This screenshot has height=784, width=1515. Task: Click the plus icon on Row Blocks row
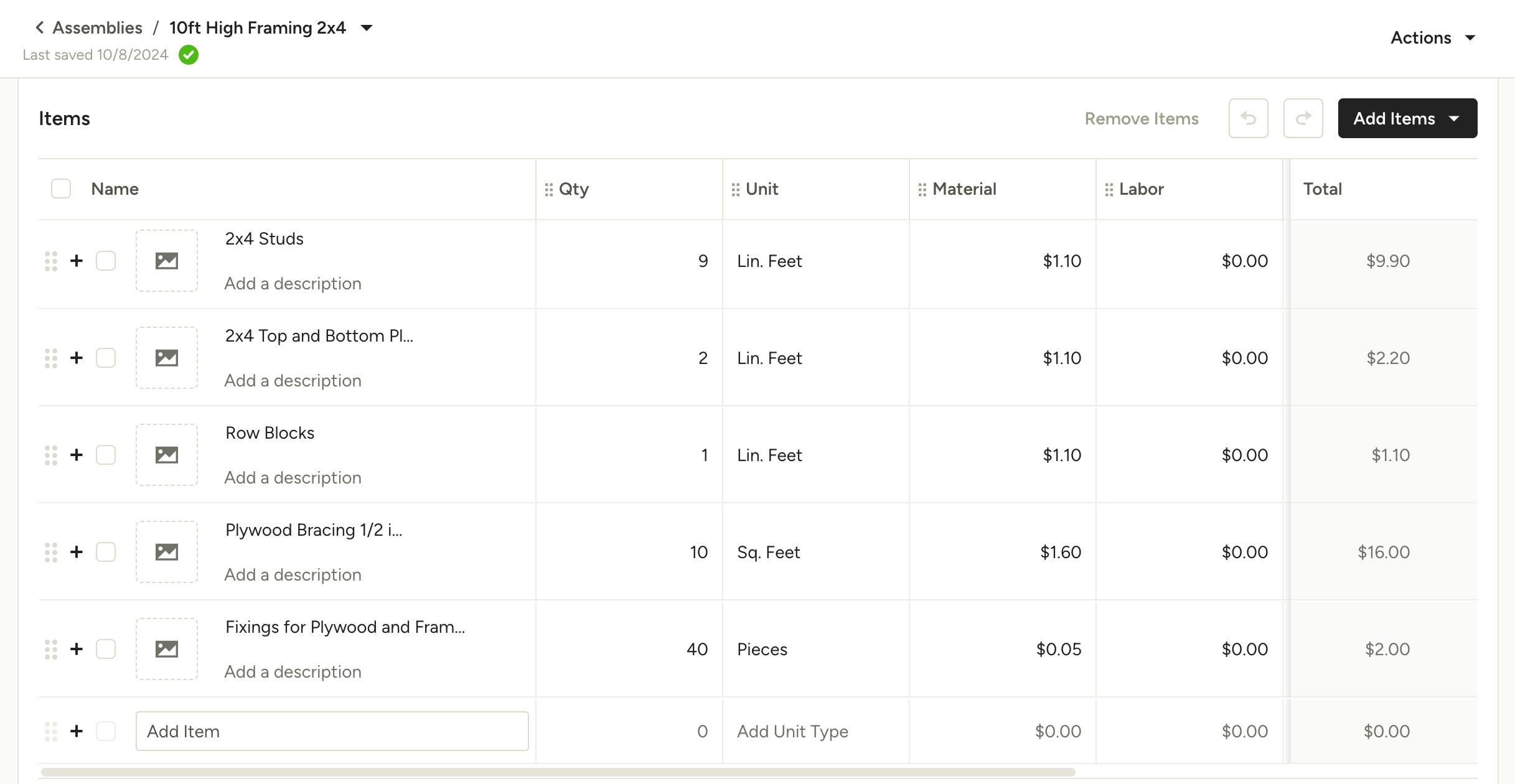pos(77,455)
